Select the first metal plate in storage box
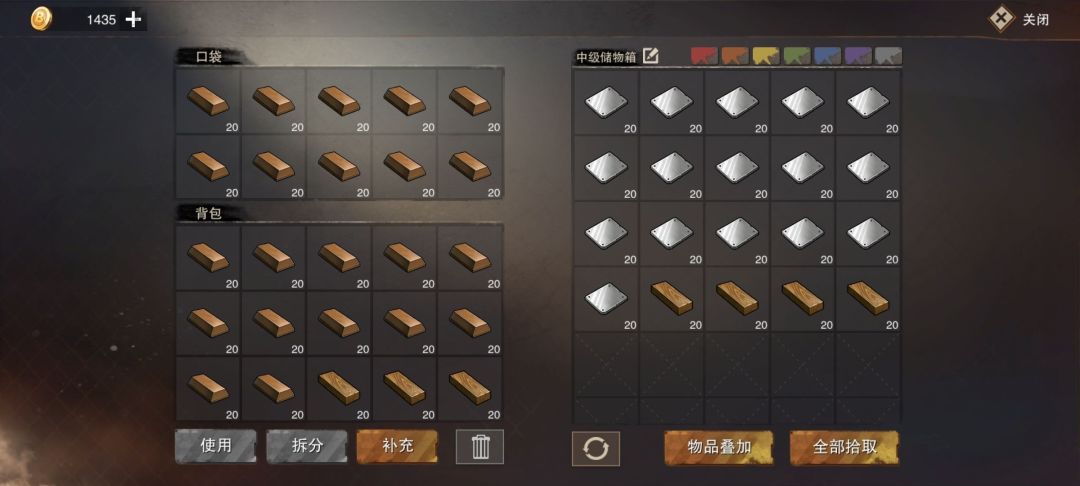This screenshot has width=1080, height=486. coord(606,103)
